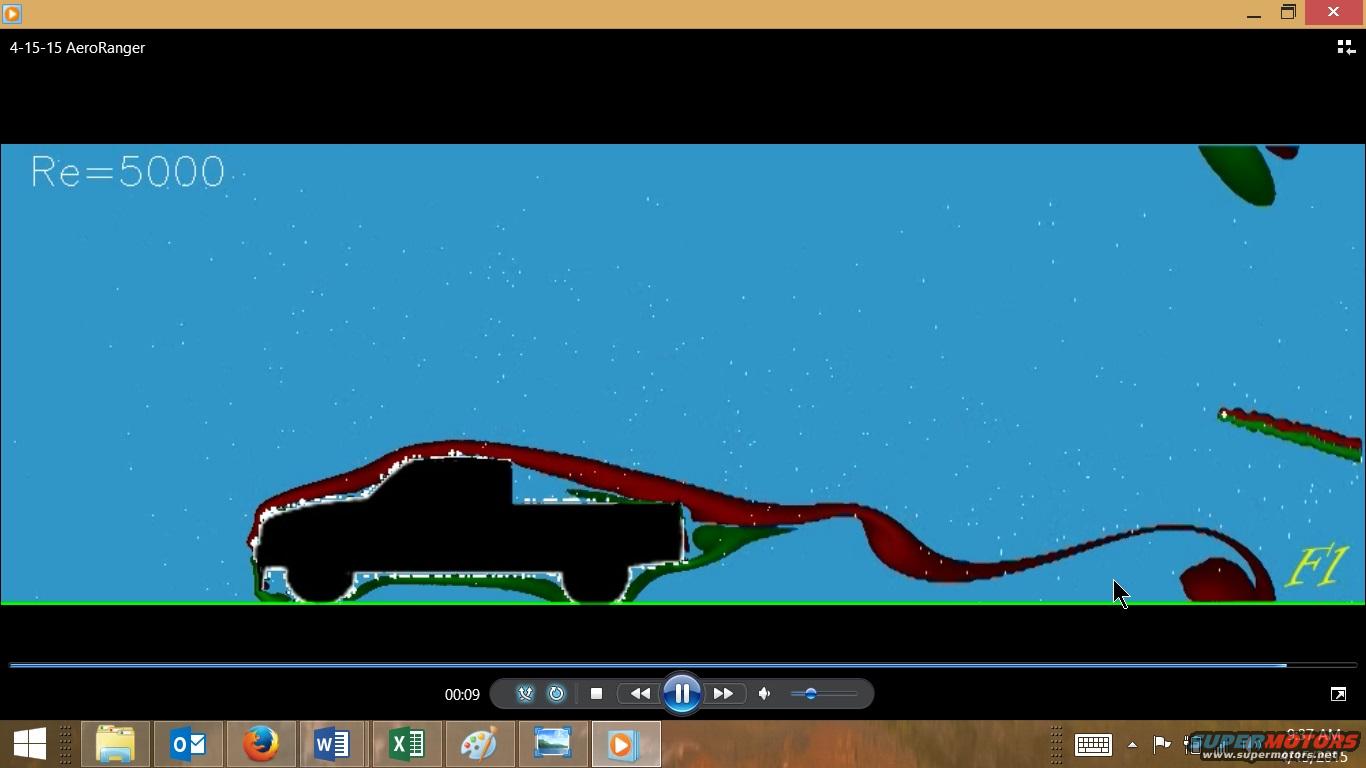Click the fast forward/next button
This screenshot has width=1366, height=768.
723,694
